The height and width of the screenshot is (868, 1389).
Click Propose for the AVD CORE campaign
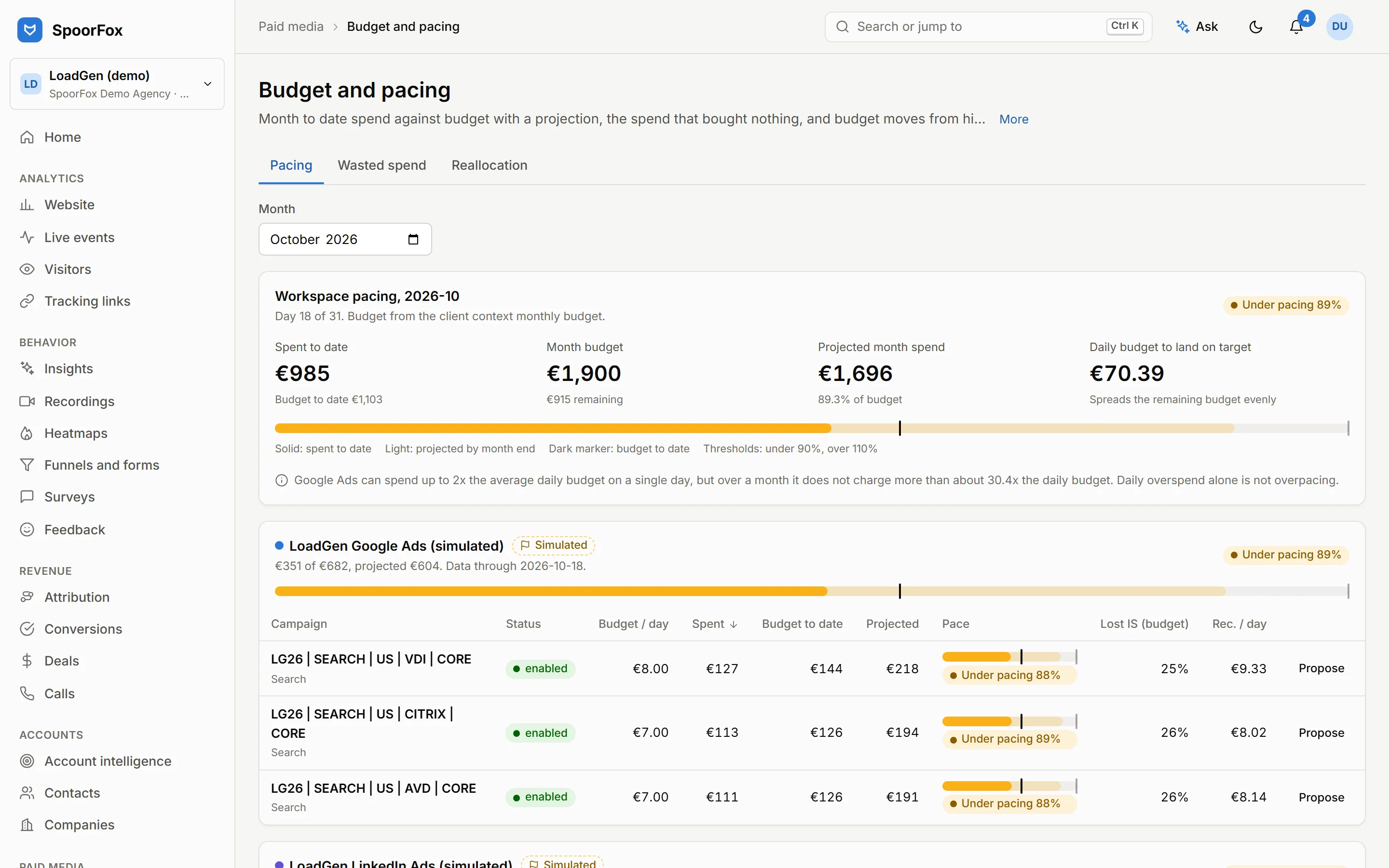pos(1321,798)
